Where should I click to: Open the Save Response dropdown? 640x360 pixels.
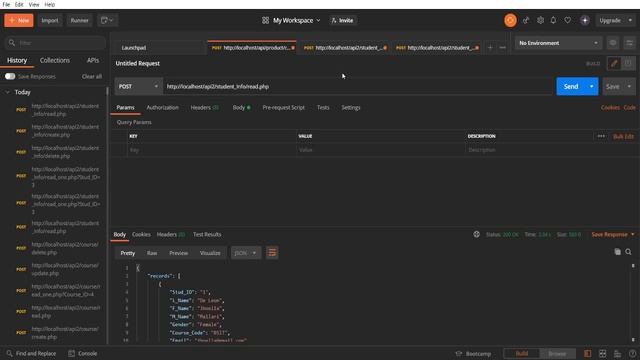coord(613,234)
